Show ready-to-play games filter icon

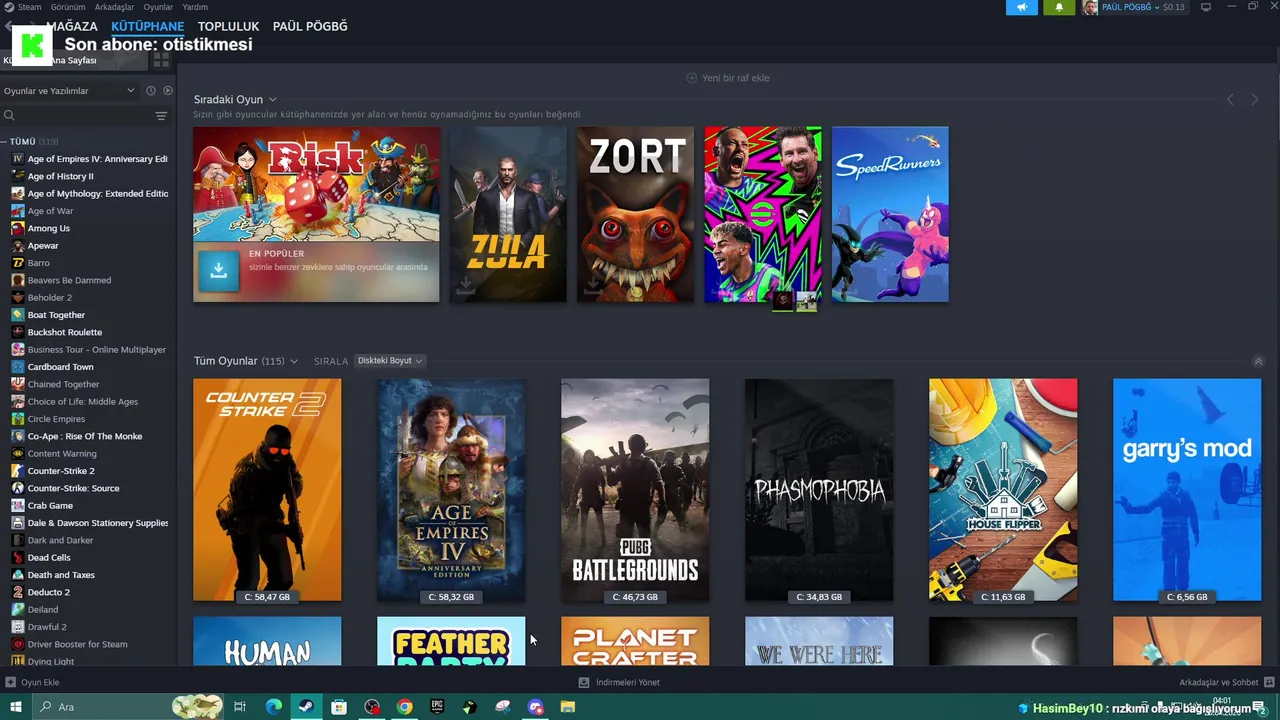[x=167, y=91]
